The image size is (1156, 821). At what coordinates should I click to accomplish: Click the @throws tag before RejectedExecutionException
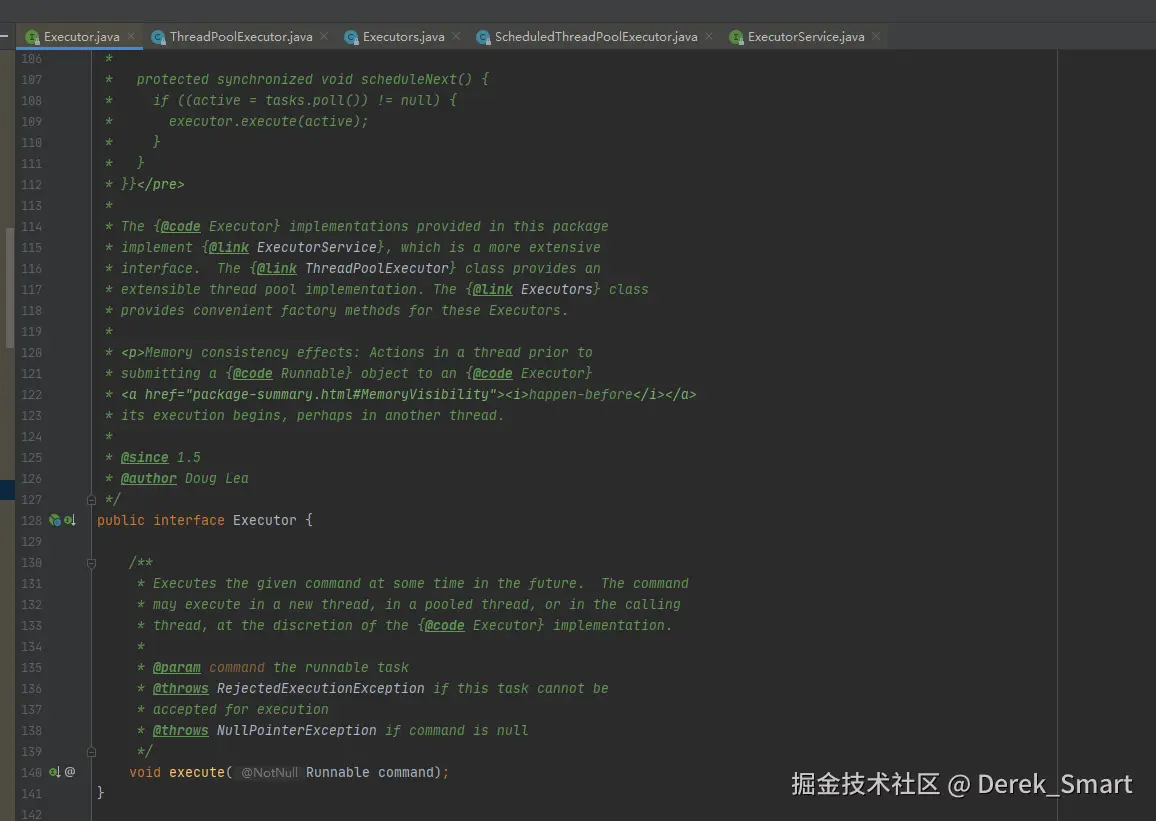click(x=181, y=688)
